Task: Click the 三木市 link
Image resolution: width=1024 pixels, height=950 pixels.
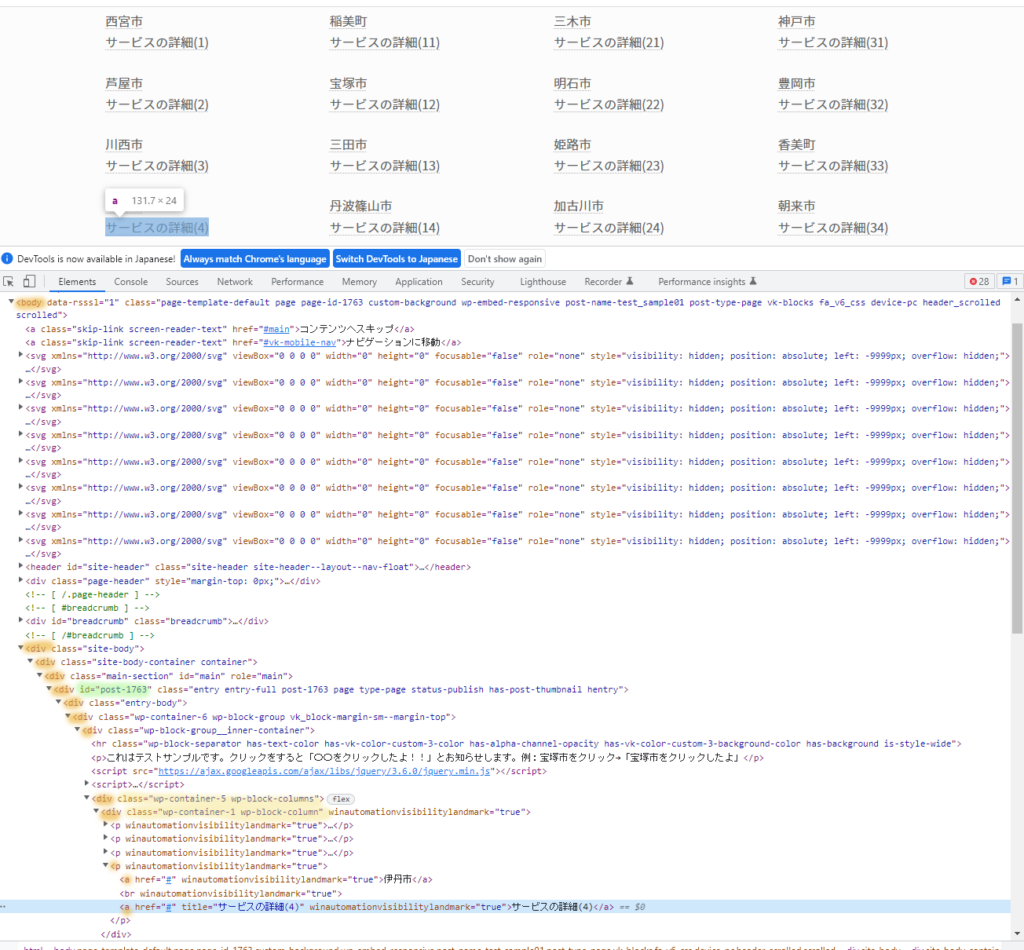Action: (x=572, y=22)
